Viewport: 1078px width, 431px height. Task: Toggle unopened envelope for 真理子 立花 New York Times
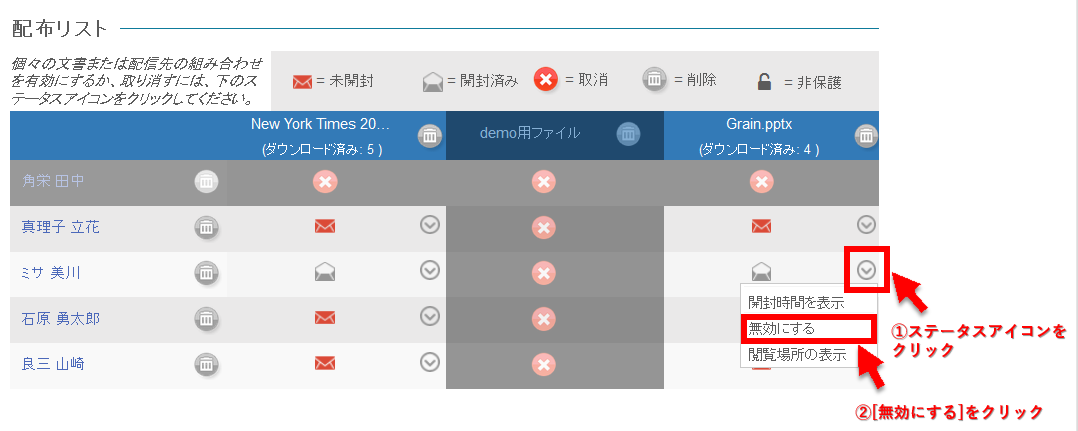[325, 227]
